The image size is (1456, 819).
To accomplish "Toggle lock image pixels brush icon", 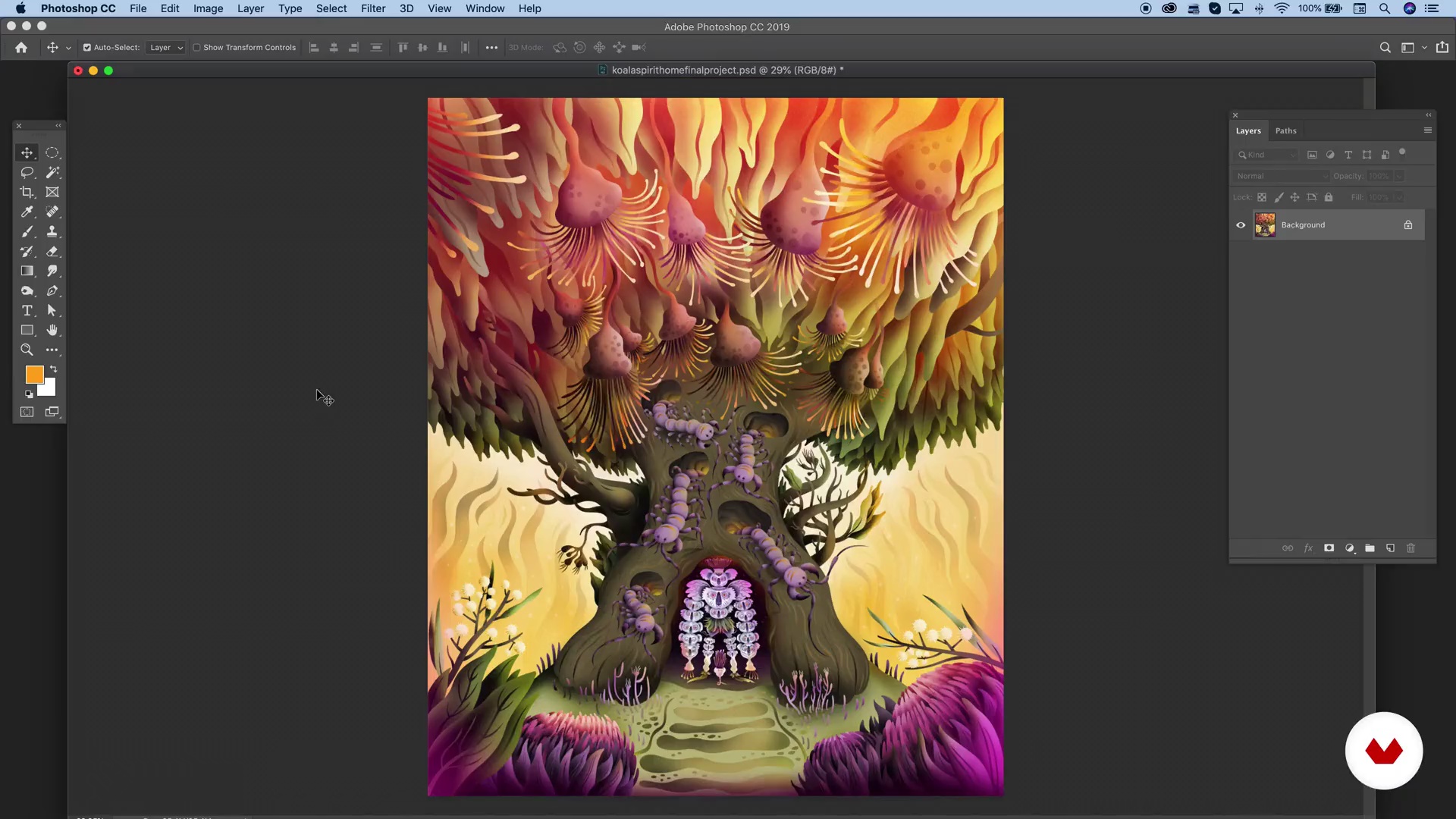I will [1279, 197].
